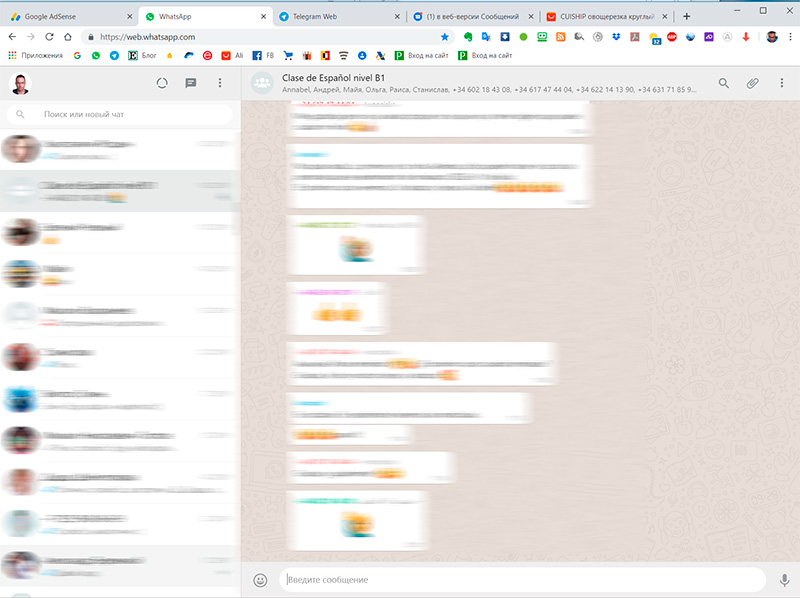Open your own profile avatar

coord(21,83)
